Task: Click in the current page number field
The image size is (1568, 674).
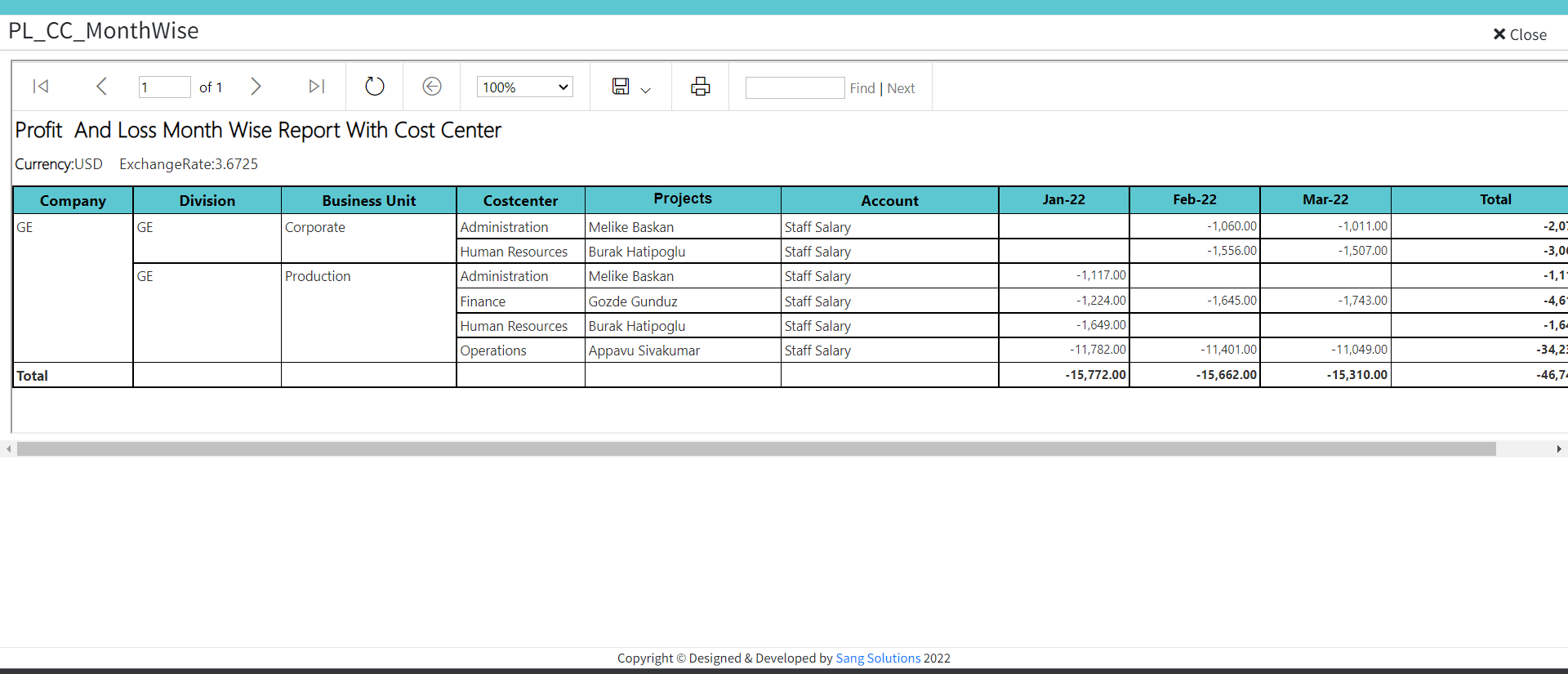Action: coord(164,87)
